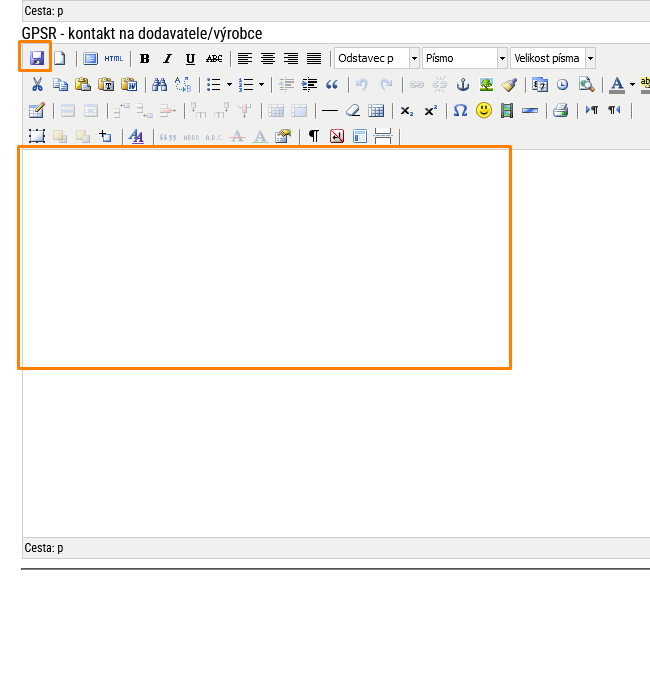Toggle table visual aid guidelines

(376, 111)
